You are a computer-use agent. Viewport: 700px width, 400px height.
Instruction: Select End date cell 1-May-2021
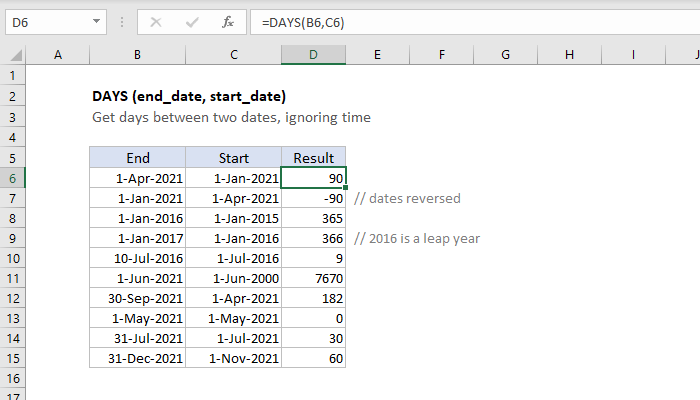pyautogui.click(x=138, y=318)
